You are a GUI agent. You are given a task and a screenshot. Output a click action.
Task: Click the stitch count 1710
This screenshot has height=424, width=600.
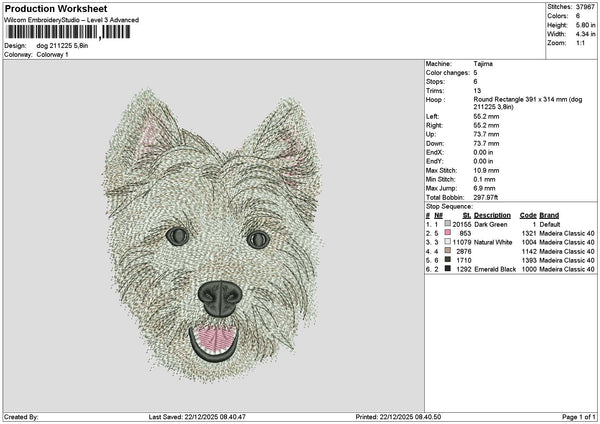[x=463, y=260]
